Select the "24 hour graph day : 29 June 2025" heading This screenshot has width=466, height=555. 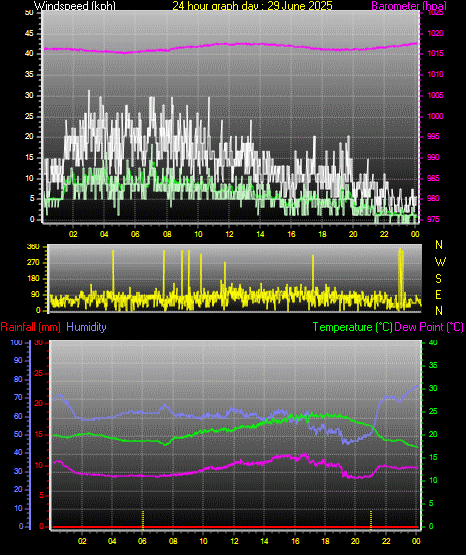coord(252,6)
